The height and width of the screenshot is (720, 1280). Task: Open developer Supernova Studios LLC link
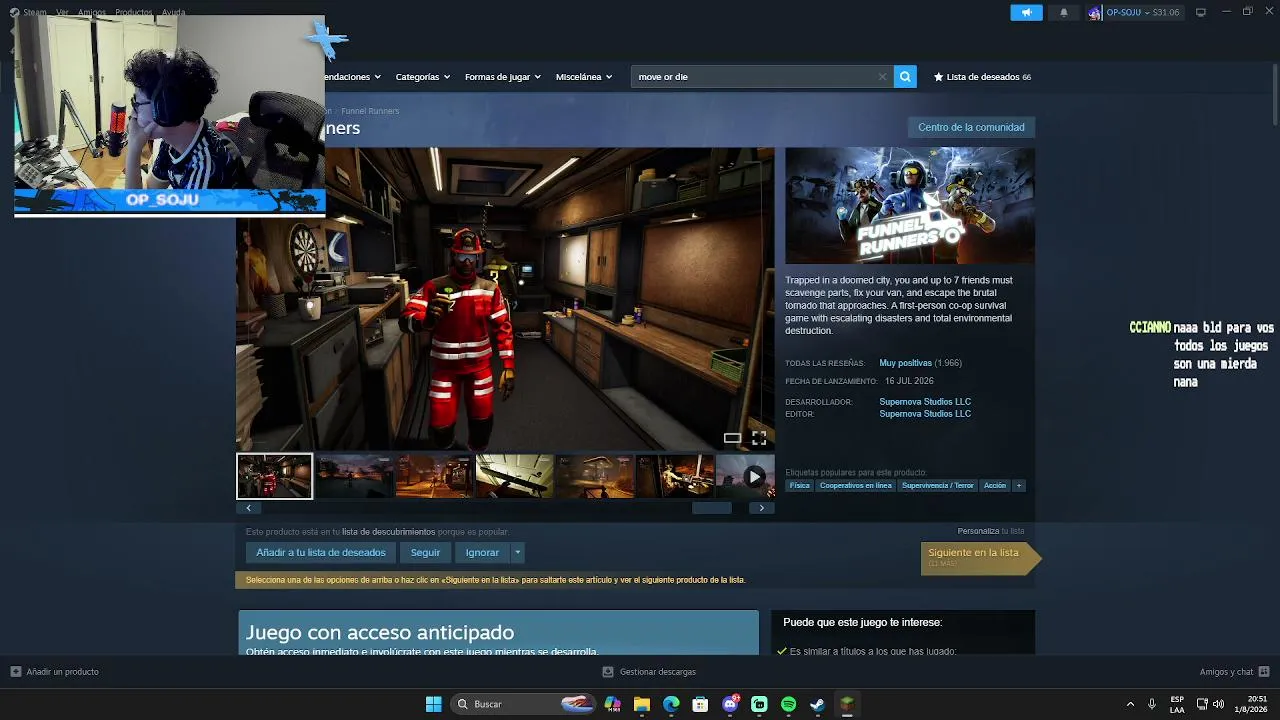click(925, 402)
